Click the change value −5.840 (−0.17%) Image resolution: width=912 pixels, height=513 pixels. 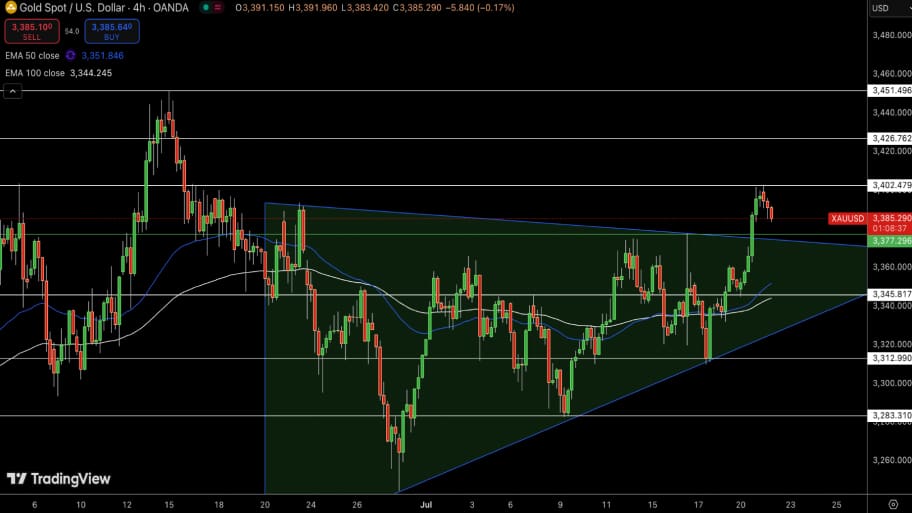click(x=480, y=8)
